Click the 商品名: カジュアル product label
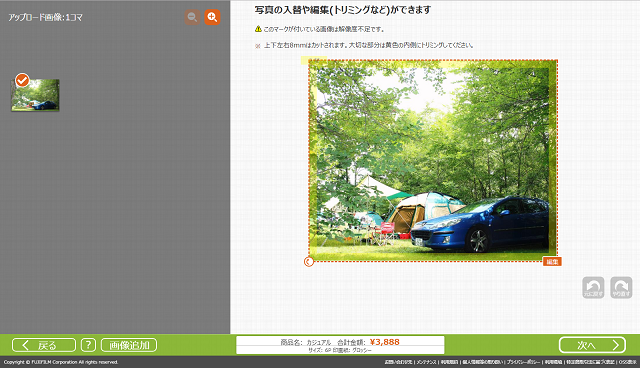 (306, 342)
